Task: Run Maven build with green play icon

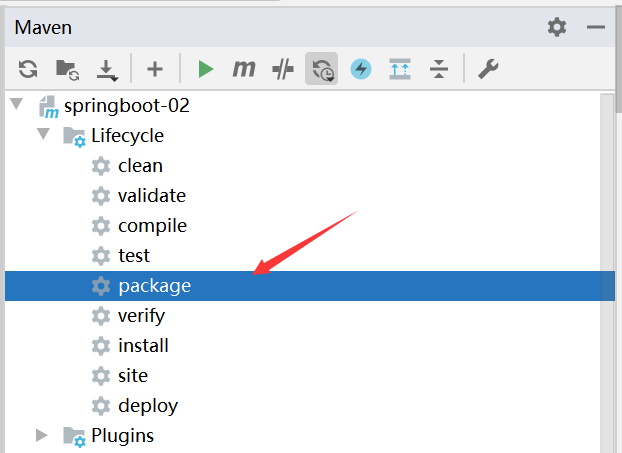Action: [x=205, y=69]
